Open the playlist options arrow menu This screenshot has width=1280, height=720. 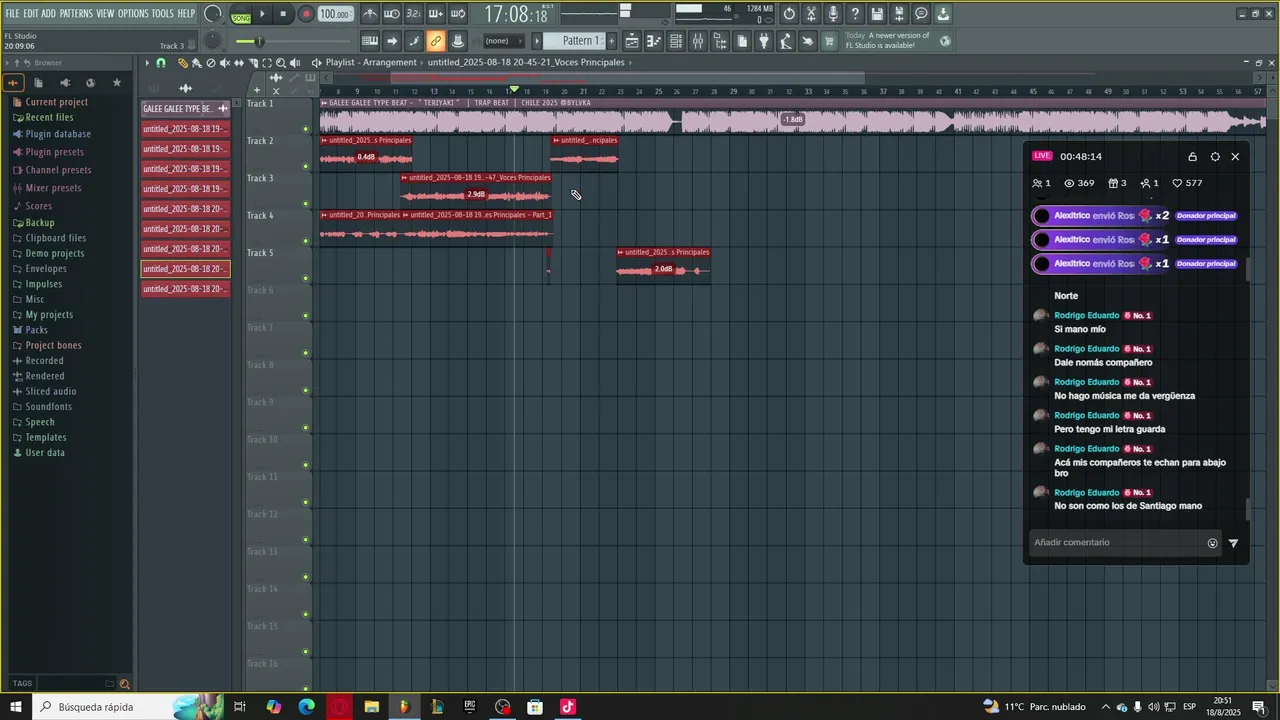click(x=147, y=62)
